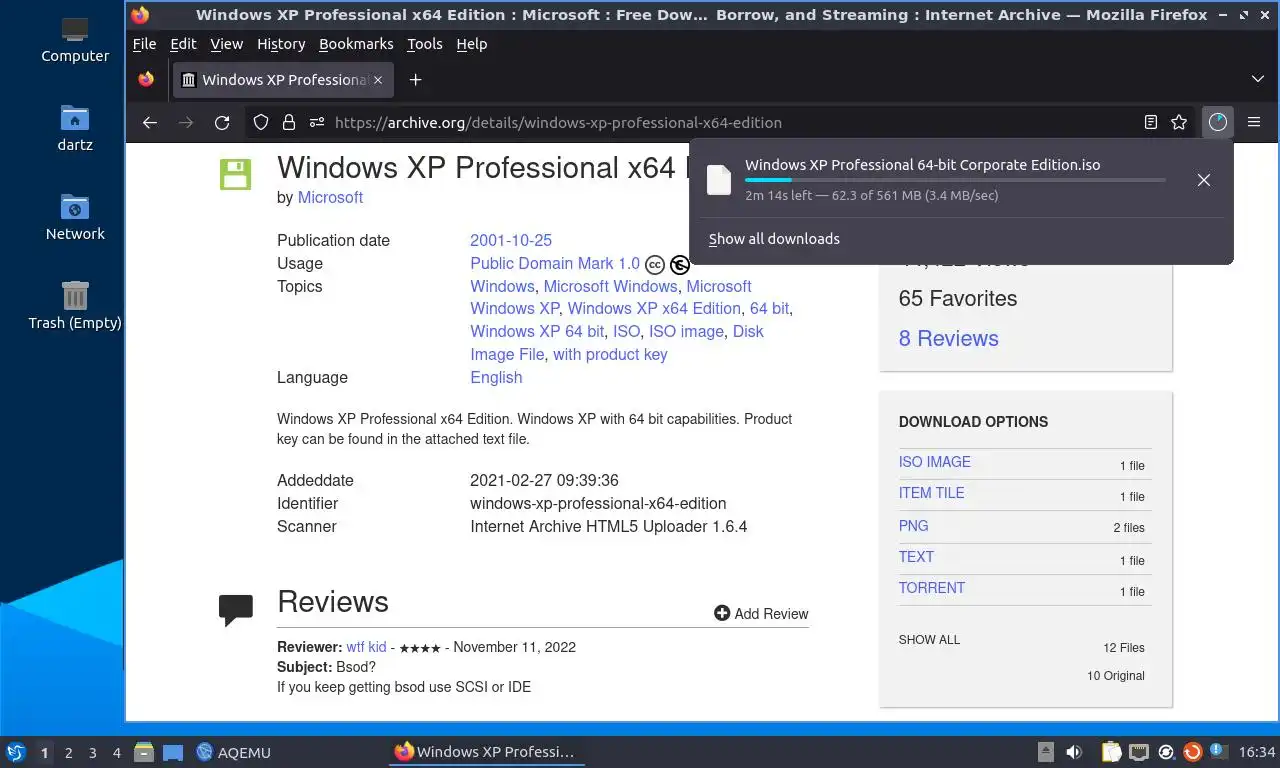Click the green floppy disk software icon
This screenshot has width=1280, height=768.
[x=236, y=174]
